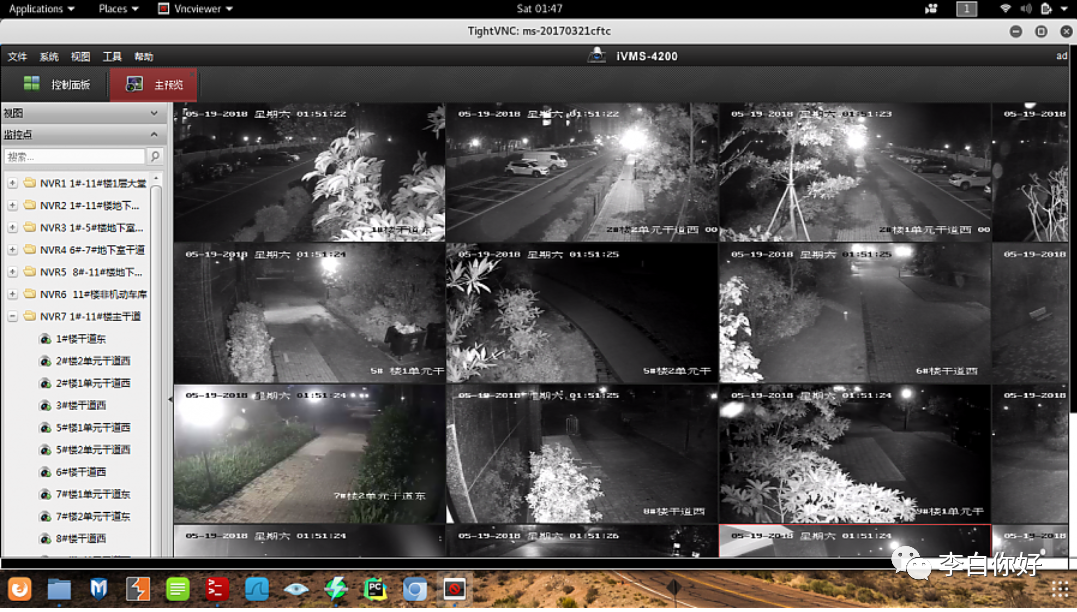Select the 2#楼1单元干道西 video feed

click(854, 172)
